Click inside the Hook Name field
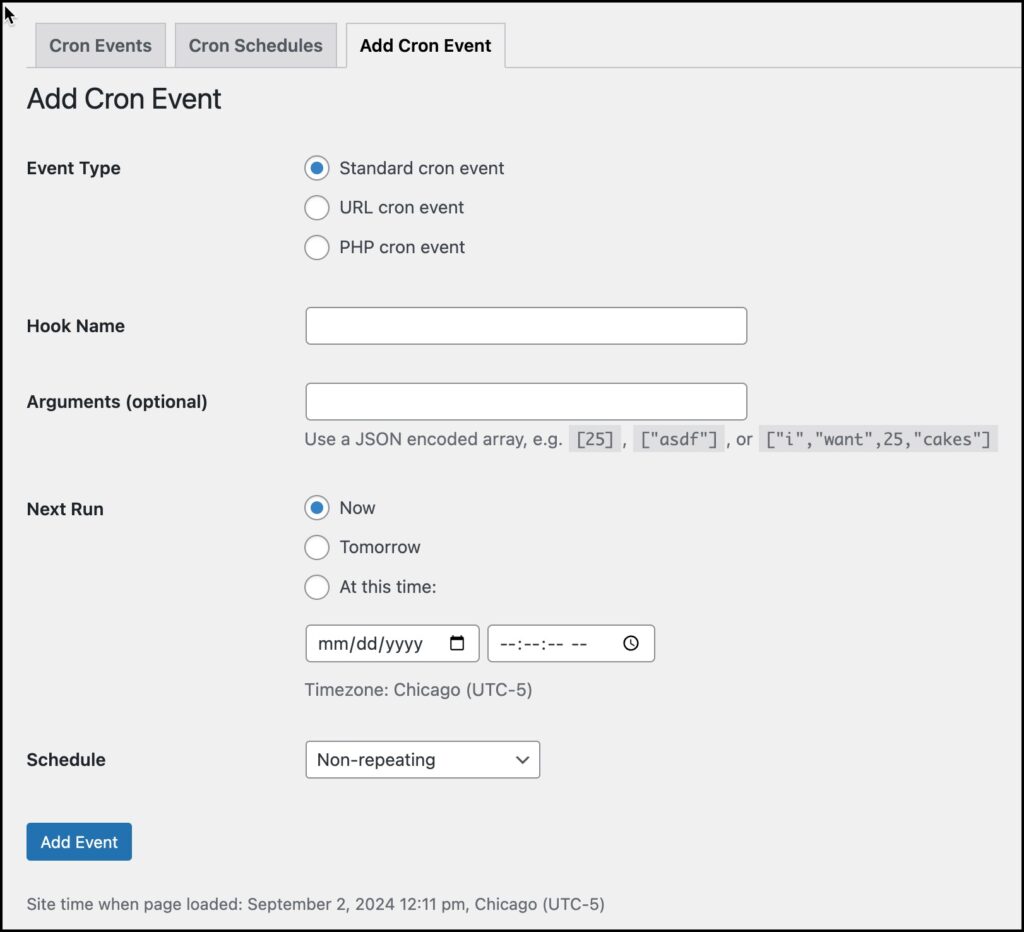1024x932 pixels. click(525, 325)
